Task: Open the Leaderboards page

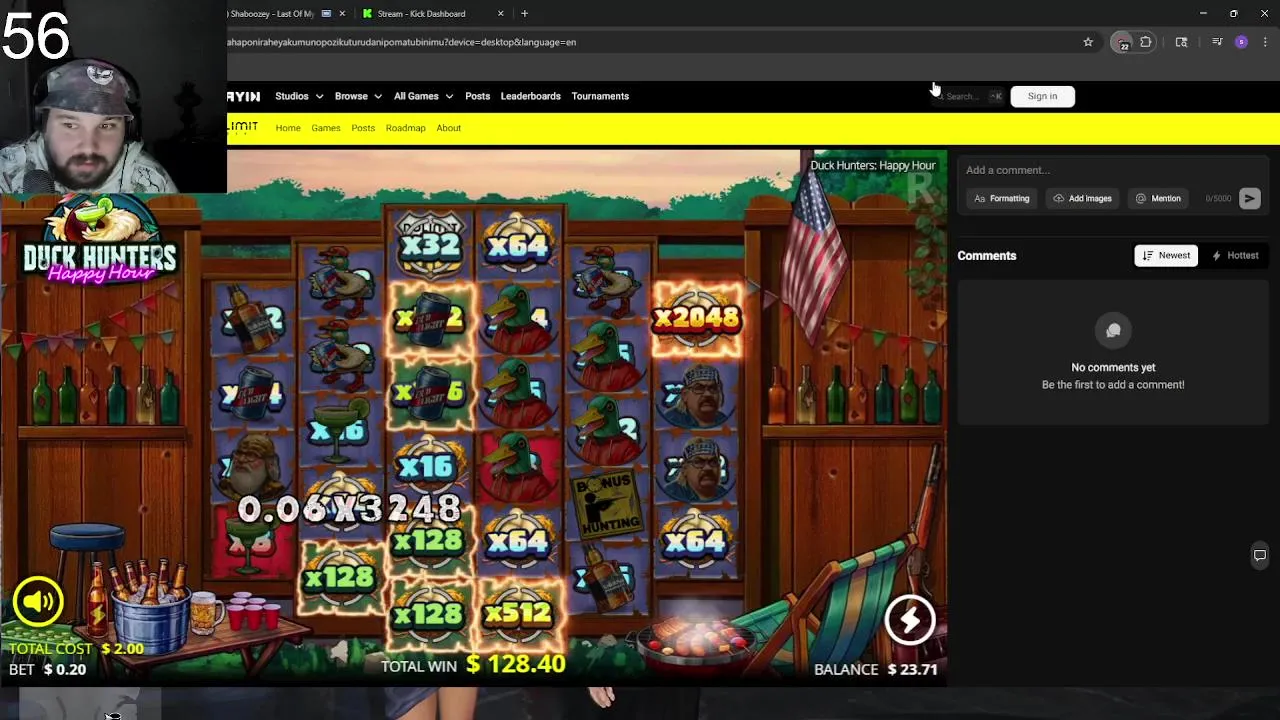Action: [x=530, y=96]
